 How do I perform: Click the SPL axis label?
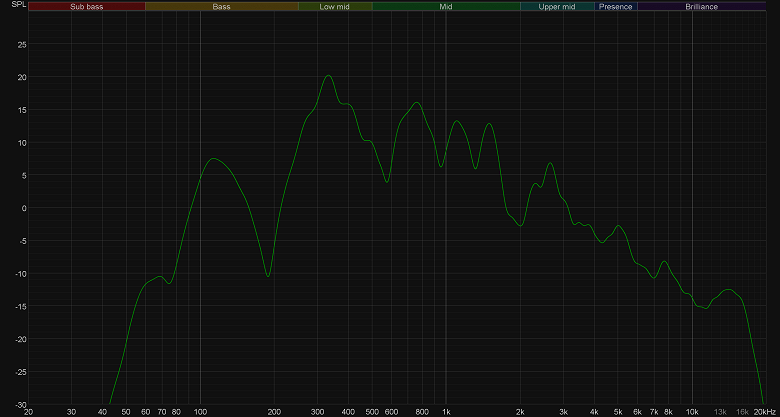click(17, 6)
